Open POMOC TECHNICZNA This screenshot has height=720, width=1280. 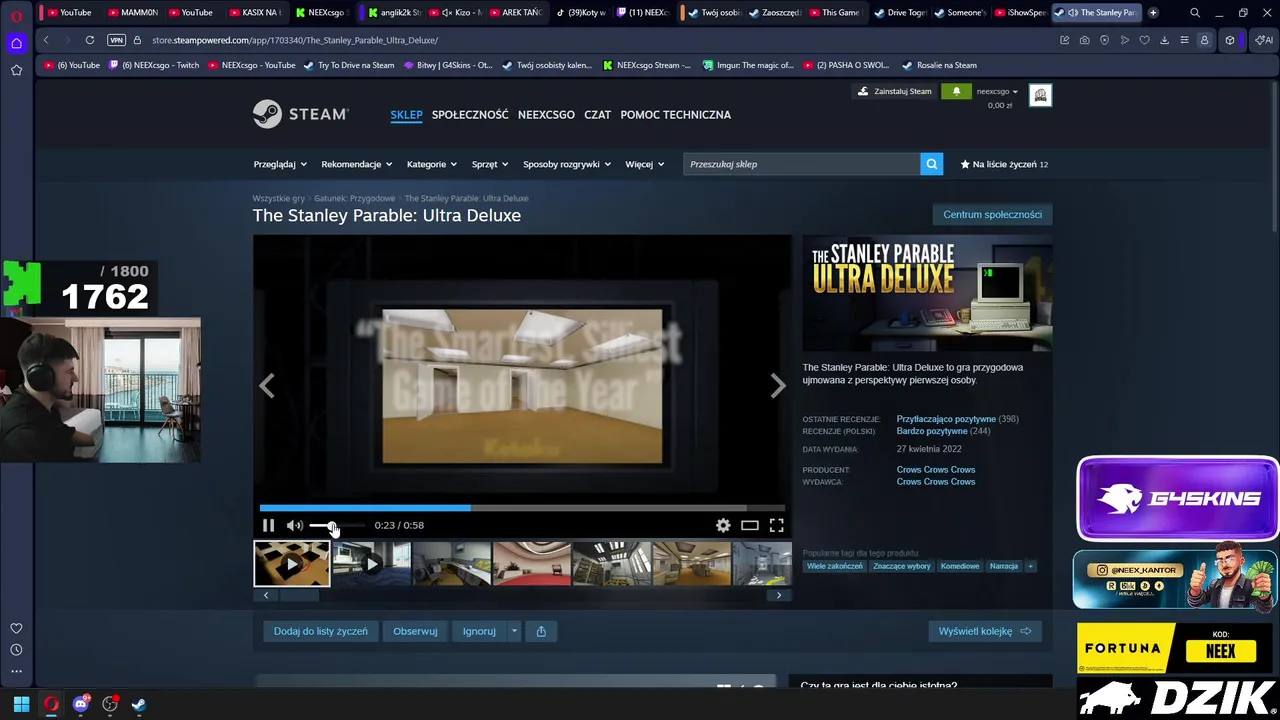(x=675, y=114)
